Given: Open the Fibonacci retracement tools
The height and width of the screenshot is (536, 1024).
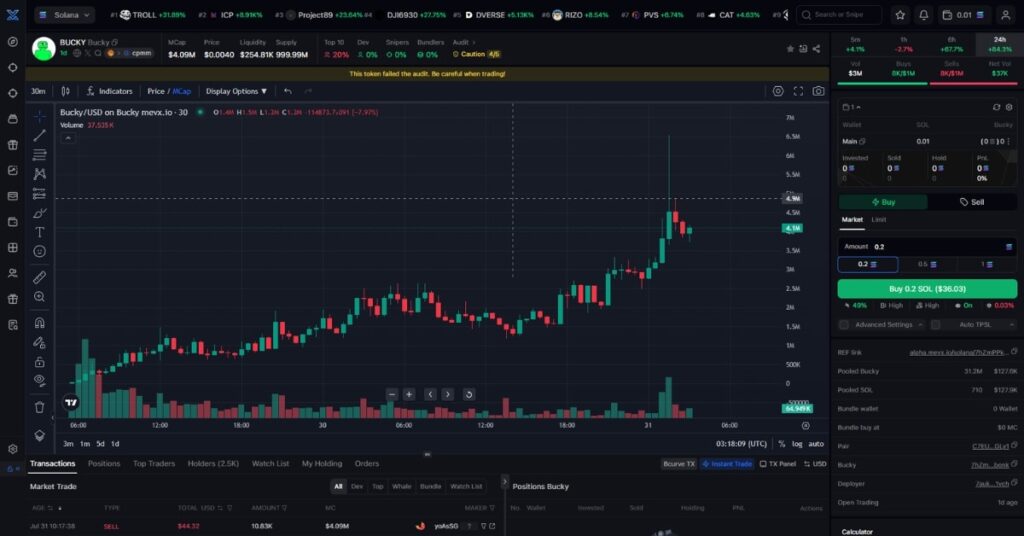Looking at the screenshot, I should click(x=40, y=155).
